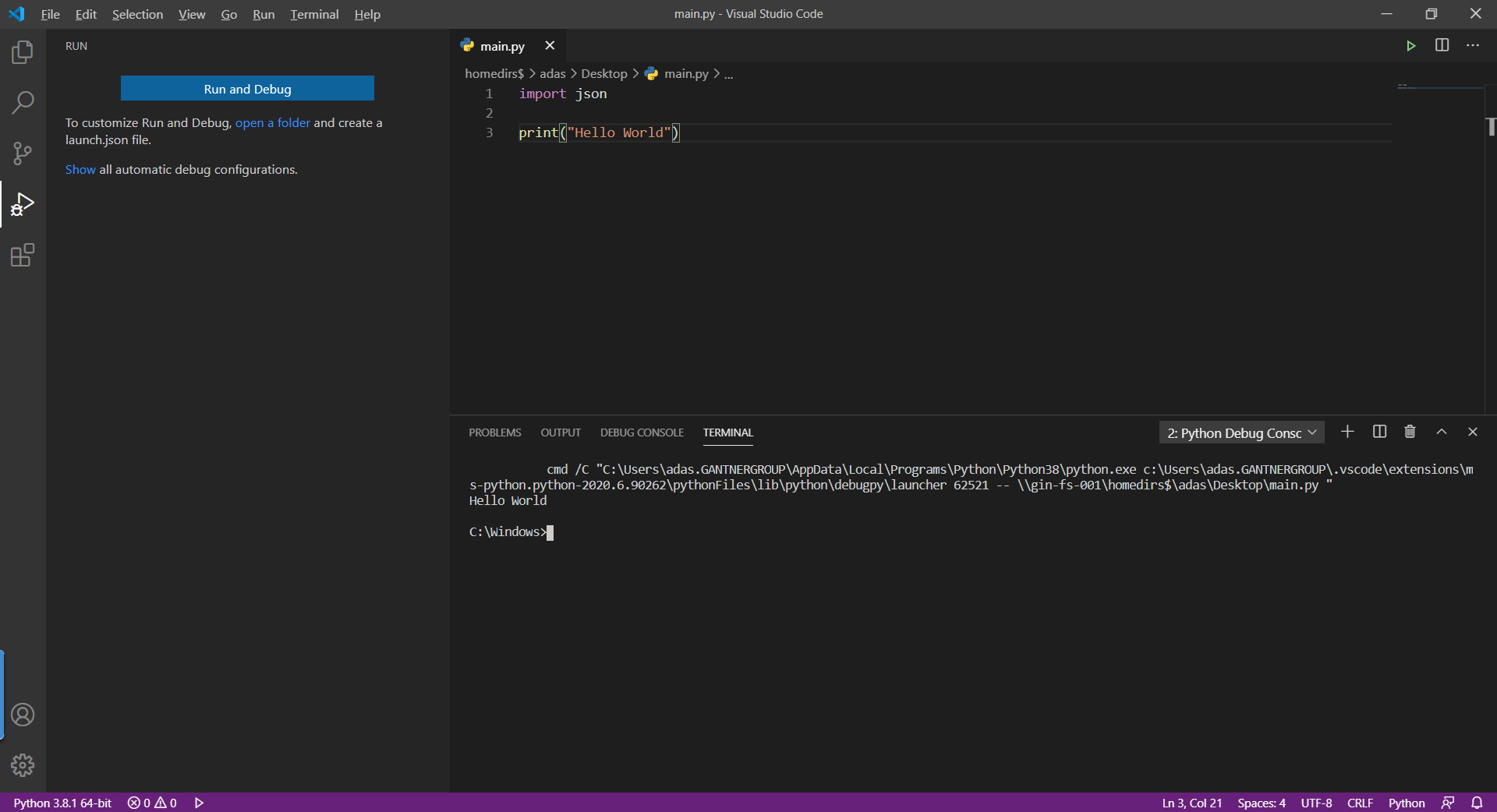Image resolution: width=1497 pixels, height=812 pixels.
Task: Switch to the Debug Console tab
Action: [x=642, y=432]
